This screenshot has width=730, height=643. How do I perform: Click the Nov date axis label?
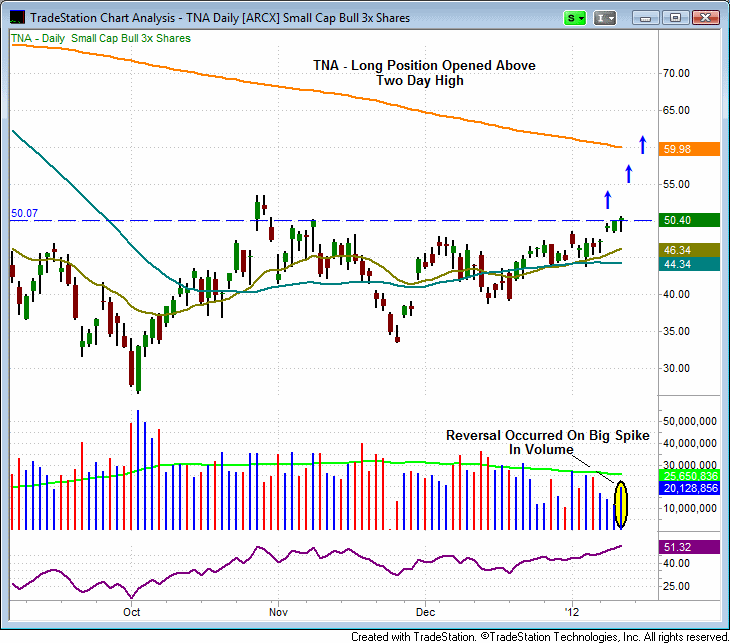point(278,612)
